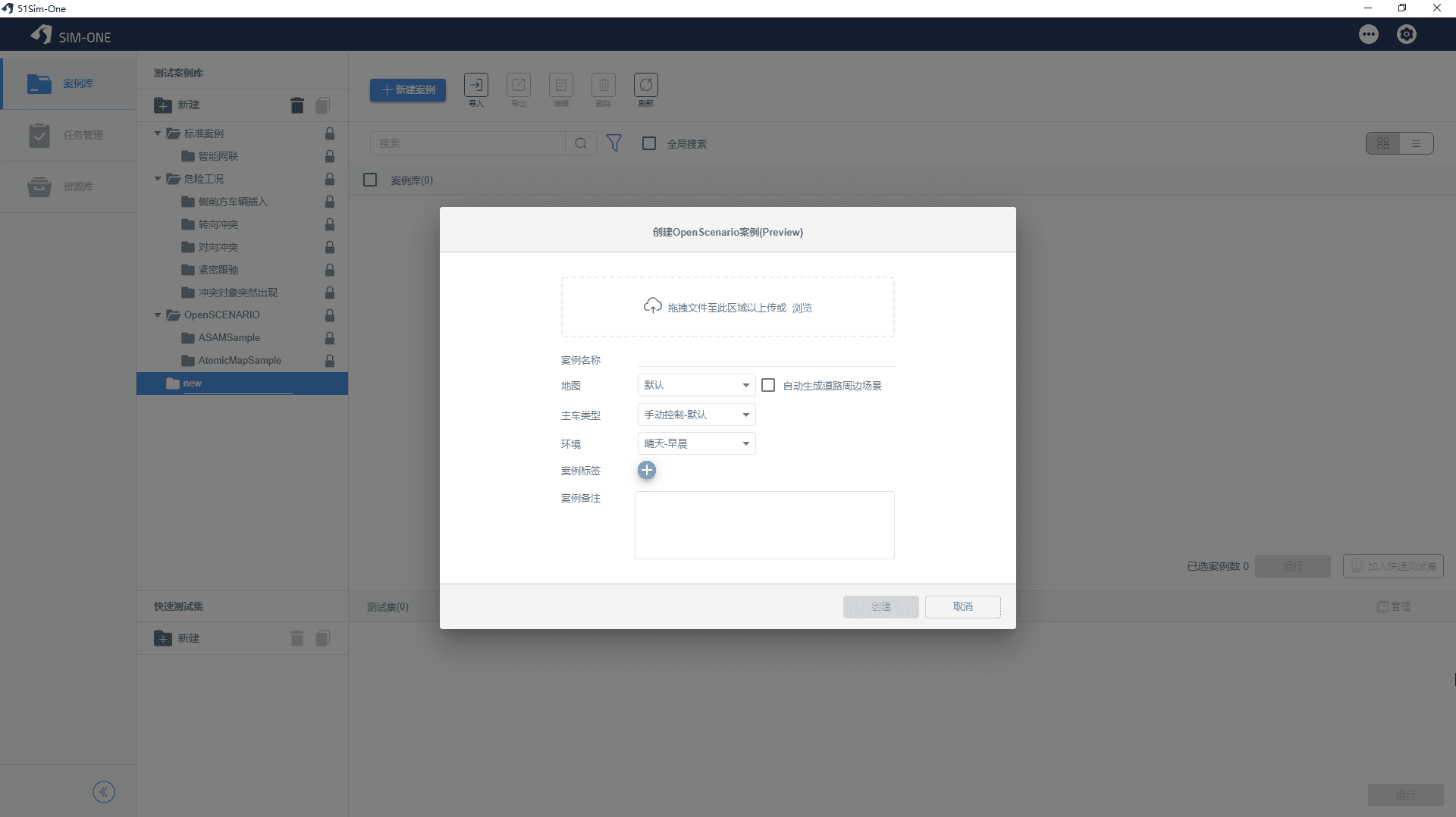This screenshot has height=817, width=1456.
Task: Select the new folder in tree
Action: [x=242, y=383]
